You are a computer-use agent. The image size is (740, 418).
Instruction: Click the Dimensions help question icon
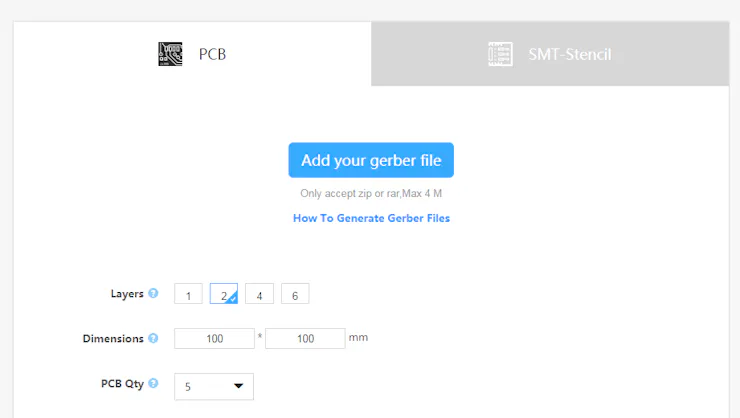tap(153, 338)
